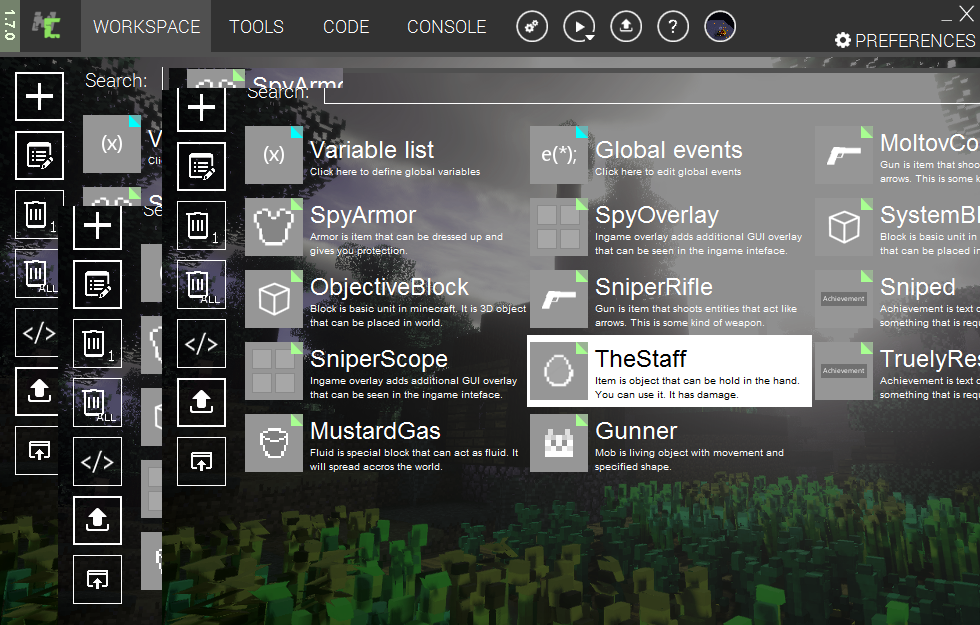980x625 pixels.
Task: Click the MCreator logo icon
Action: 48,26
